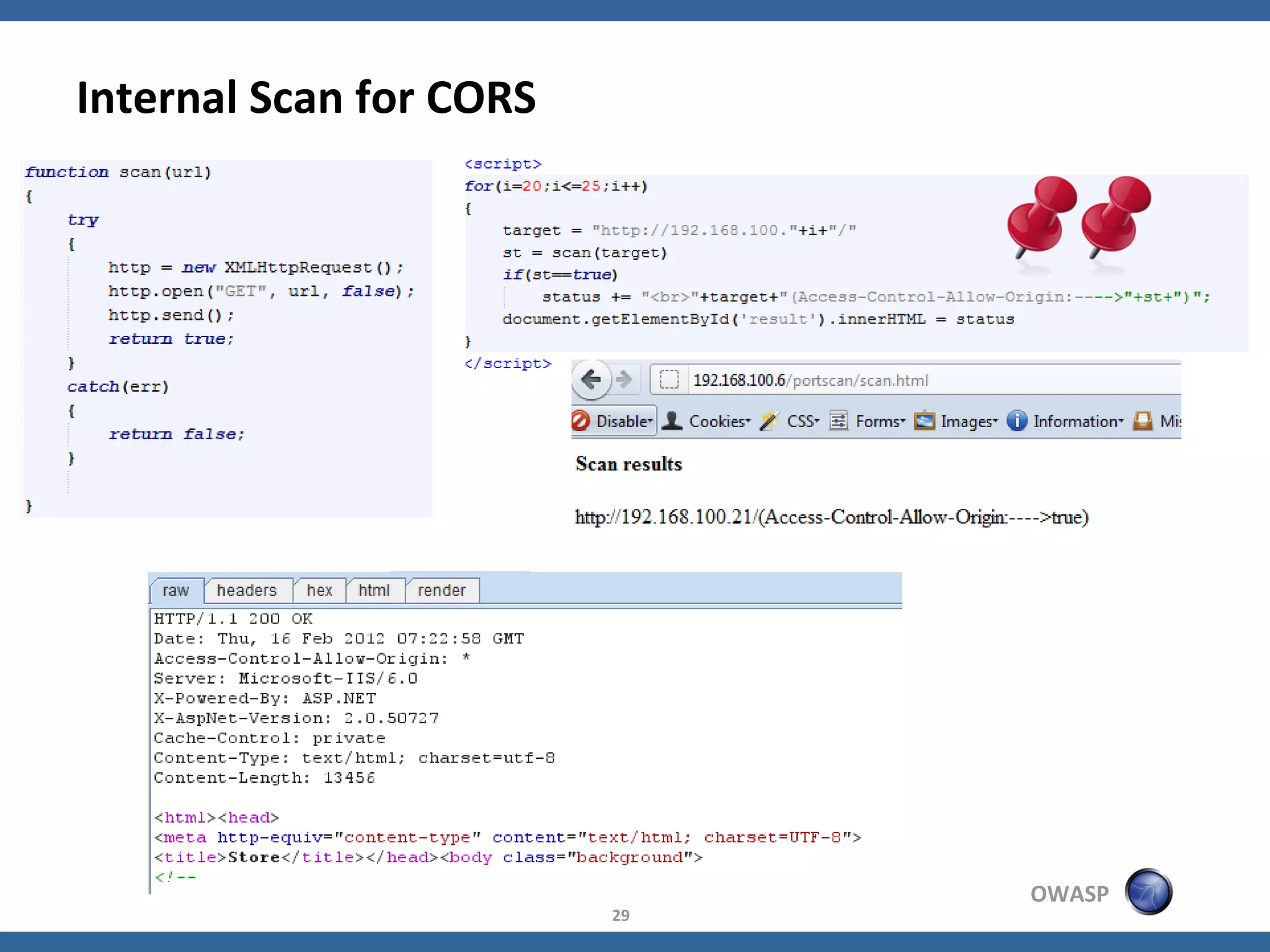The width and height of the screenshot is (1270, 952).
Task: Click 'X-AspNet-Version: 2.0.50727' line
Action: pos(296,718)
